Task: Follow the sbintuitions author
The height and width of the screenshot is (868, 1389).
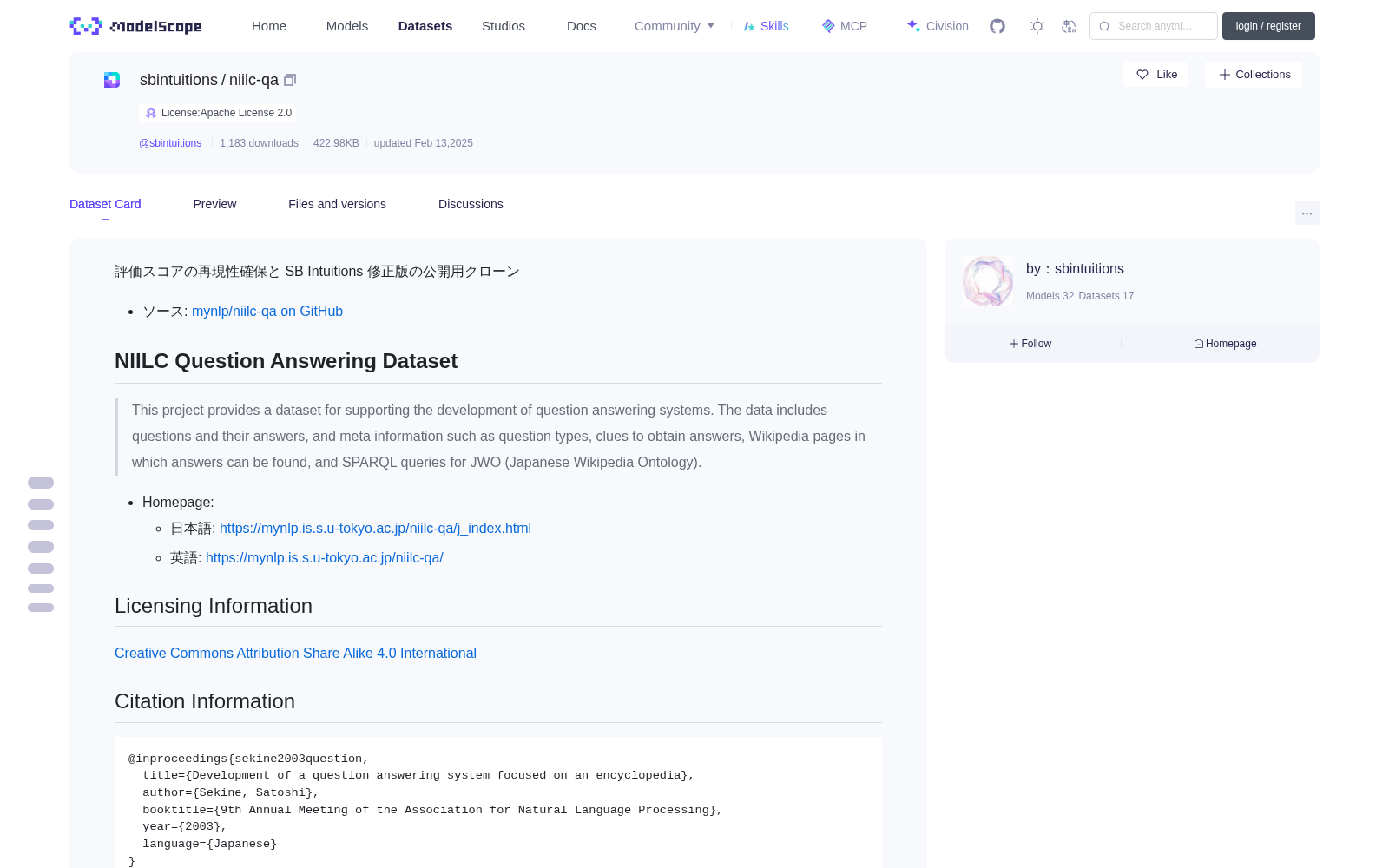Action: pyautogui.click(x=1030, y=344)
